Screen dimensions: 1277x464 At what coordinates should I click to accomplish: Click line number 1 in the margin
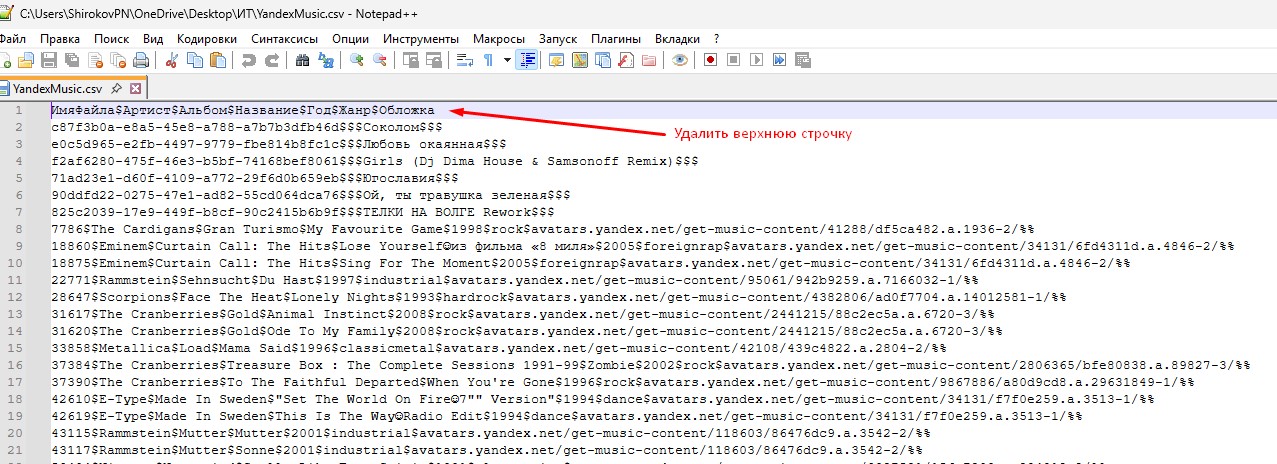(18, 110)
